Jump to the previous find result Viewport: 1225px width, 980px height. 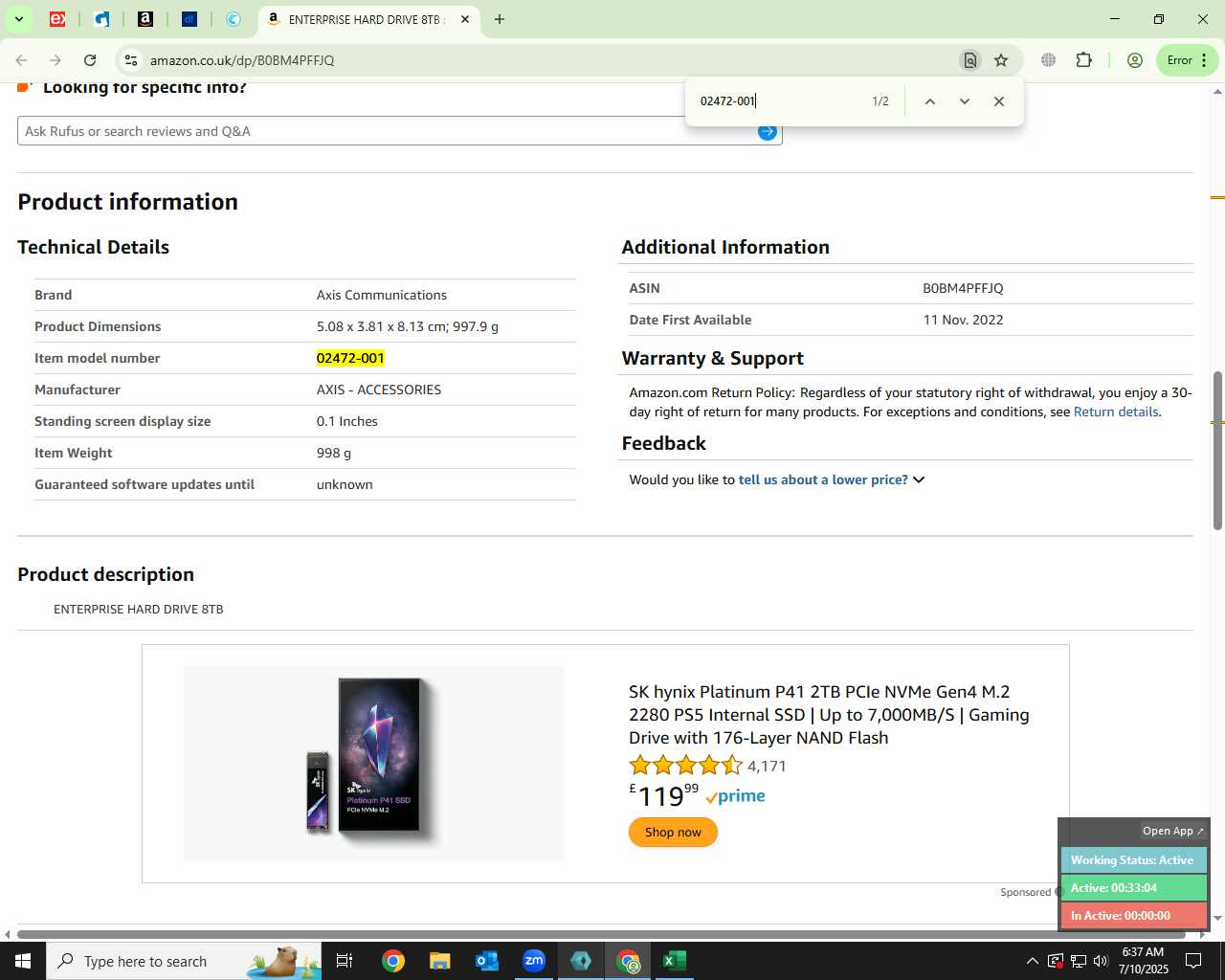(929, 101)
